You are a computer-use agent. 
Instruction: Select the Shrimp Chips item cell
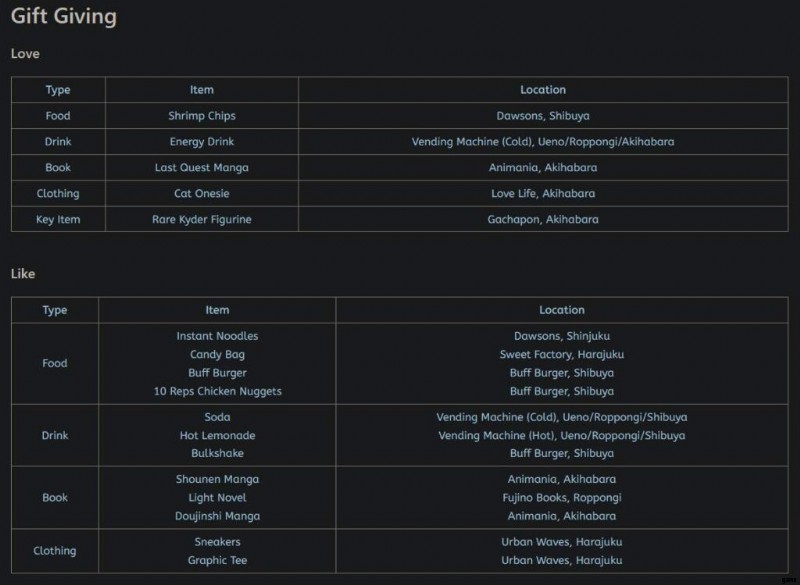tap(202, 116)
